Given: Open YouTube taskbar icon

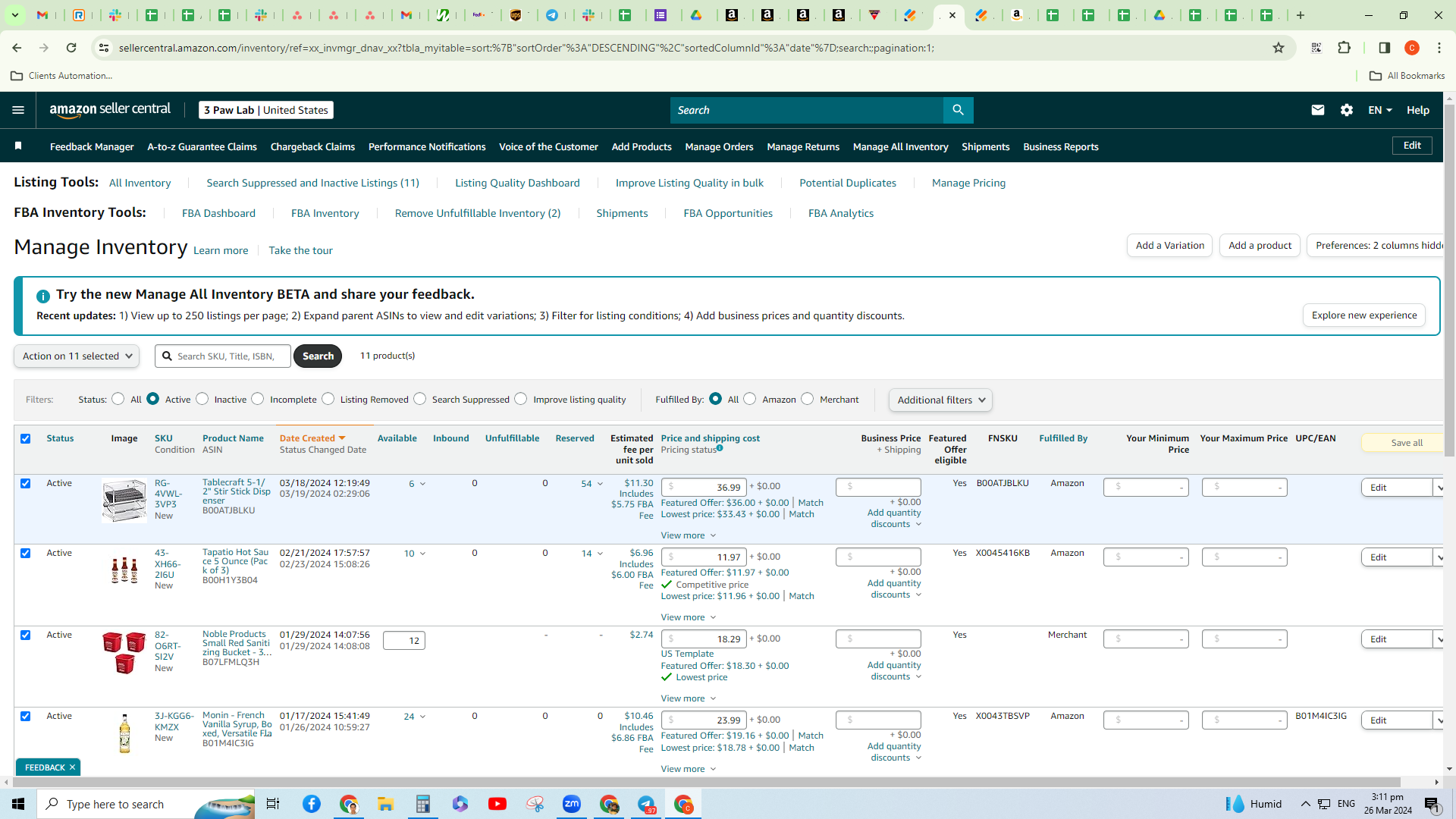Looking at the screenshot, I should (x=497, y=804).
